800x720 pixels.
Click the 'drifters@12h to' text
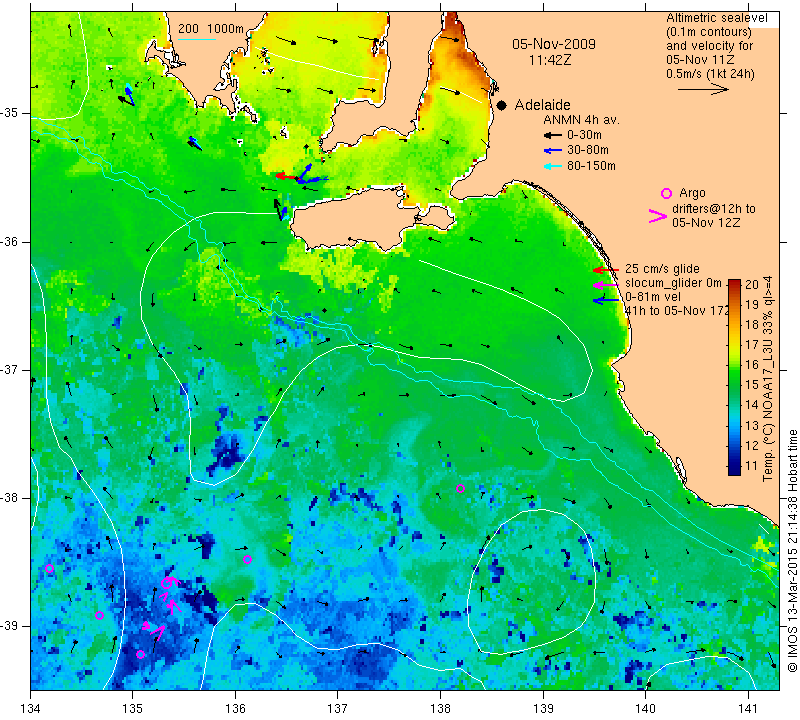coord(713,209)
